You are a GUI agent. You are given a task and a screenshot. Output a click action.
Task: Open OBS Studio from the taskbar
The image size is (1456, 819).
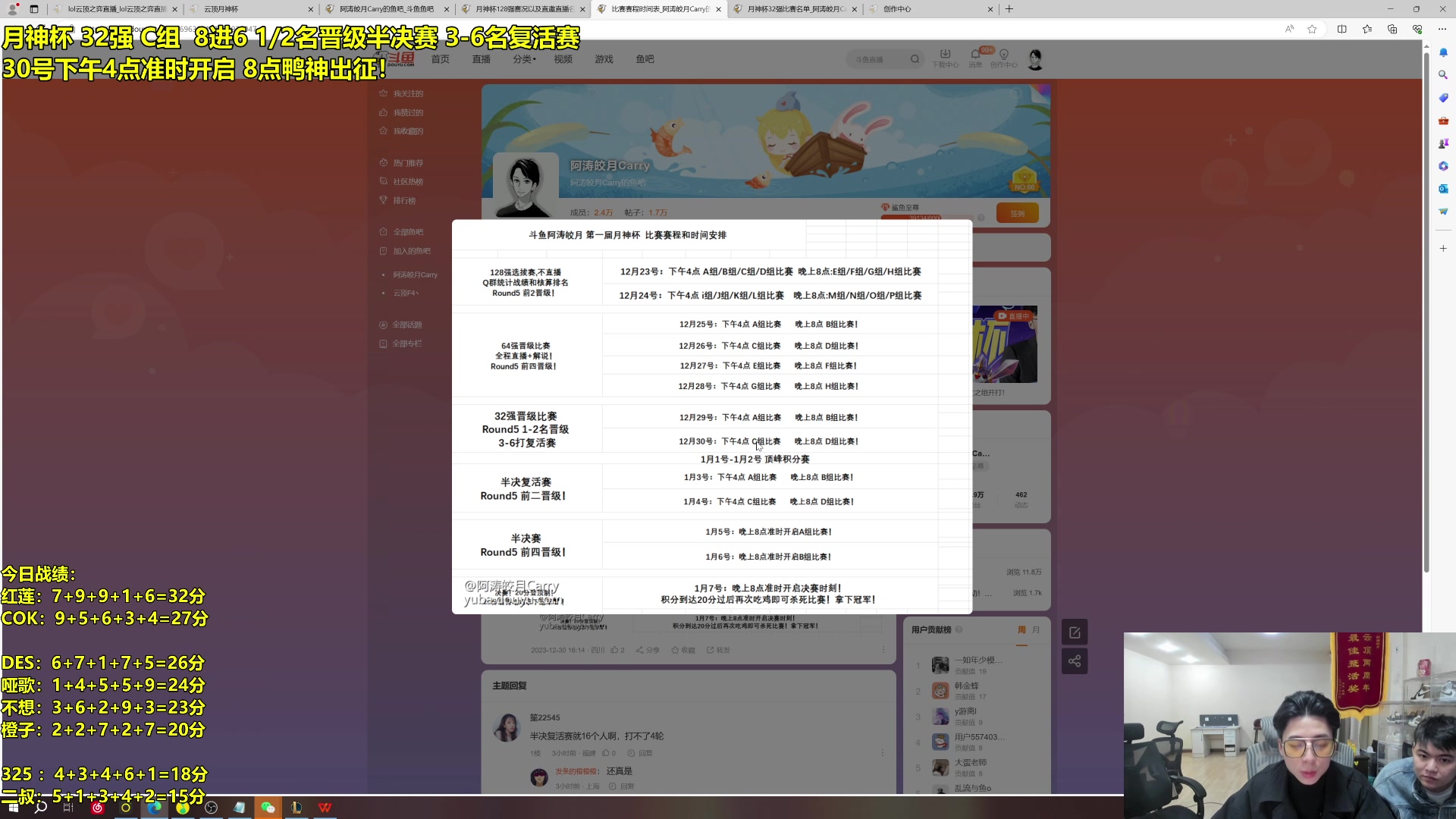pos(212,808)
